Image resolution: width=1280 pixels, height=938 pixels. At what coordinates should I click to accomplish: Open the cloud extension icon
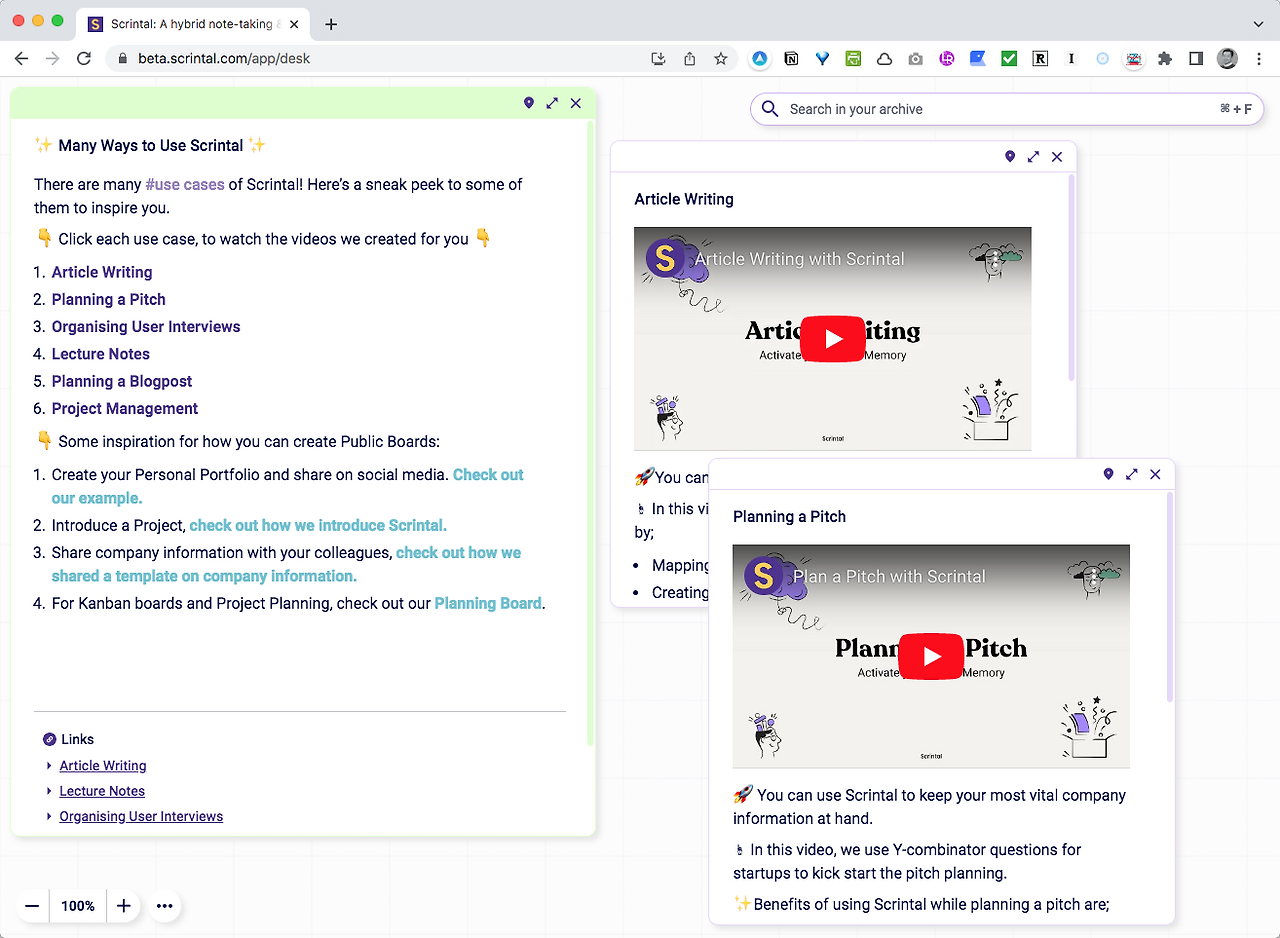tap(884, 59)
